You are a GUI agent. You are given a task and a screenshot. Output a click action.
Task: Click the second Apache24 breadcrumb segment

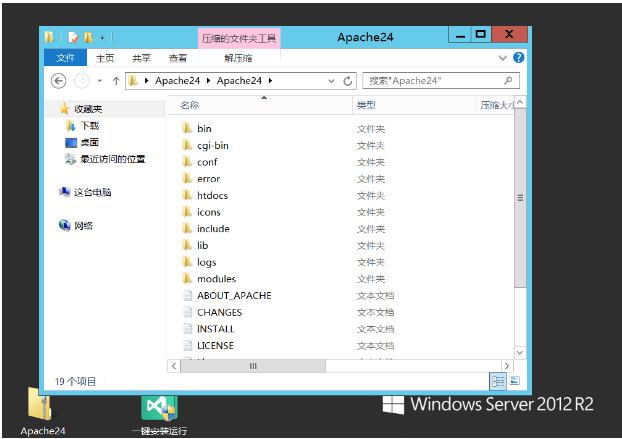tap(239, 81)
